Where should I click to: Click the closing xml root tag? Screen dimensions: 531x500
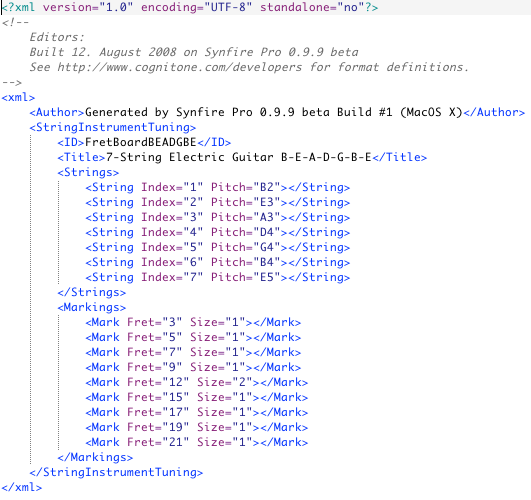point(22,487)
